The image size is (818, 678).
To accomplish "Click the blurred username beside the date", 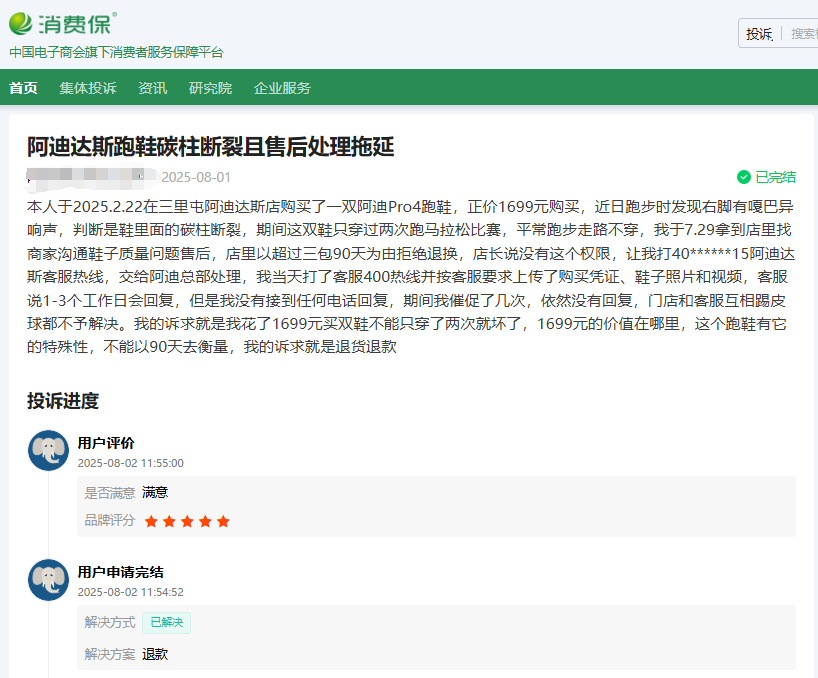I will pos(91,177).
